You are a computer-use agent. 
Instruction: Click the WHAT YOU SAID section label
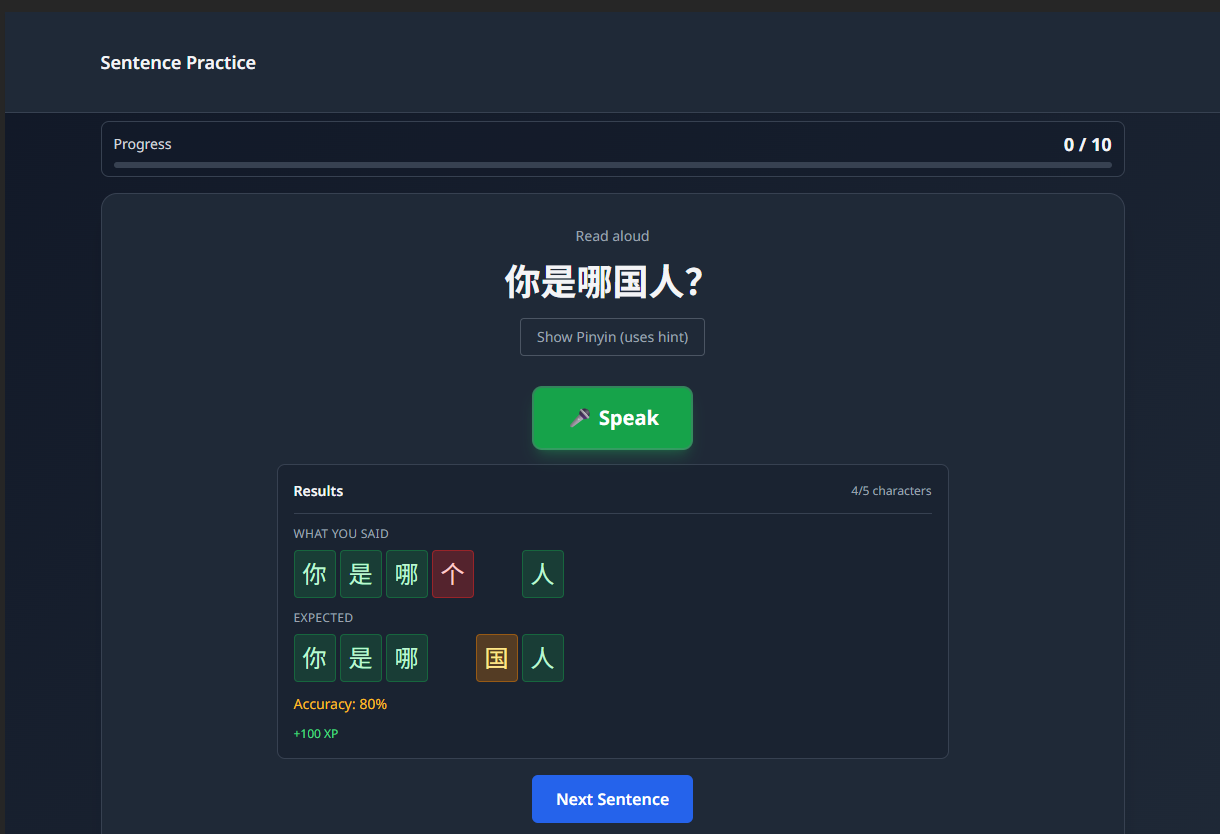point(341,533)
